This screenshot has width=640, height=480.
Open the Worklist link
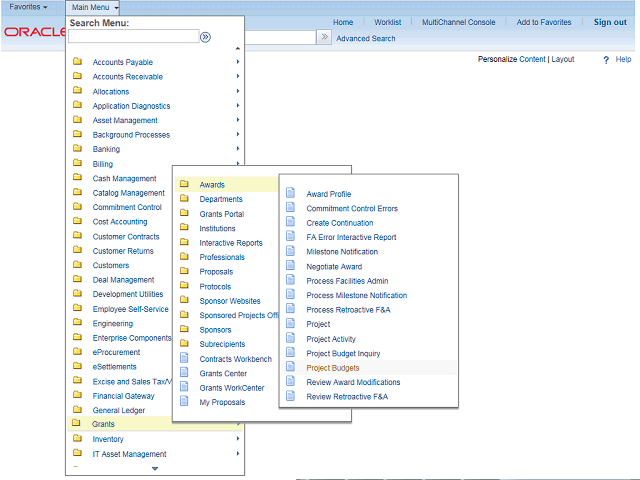click(387, 22)
